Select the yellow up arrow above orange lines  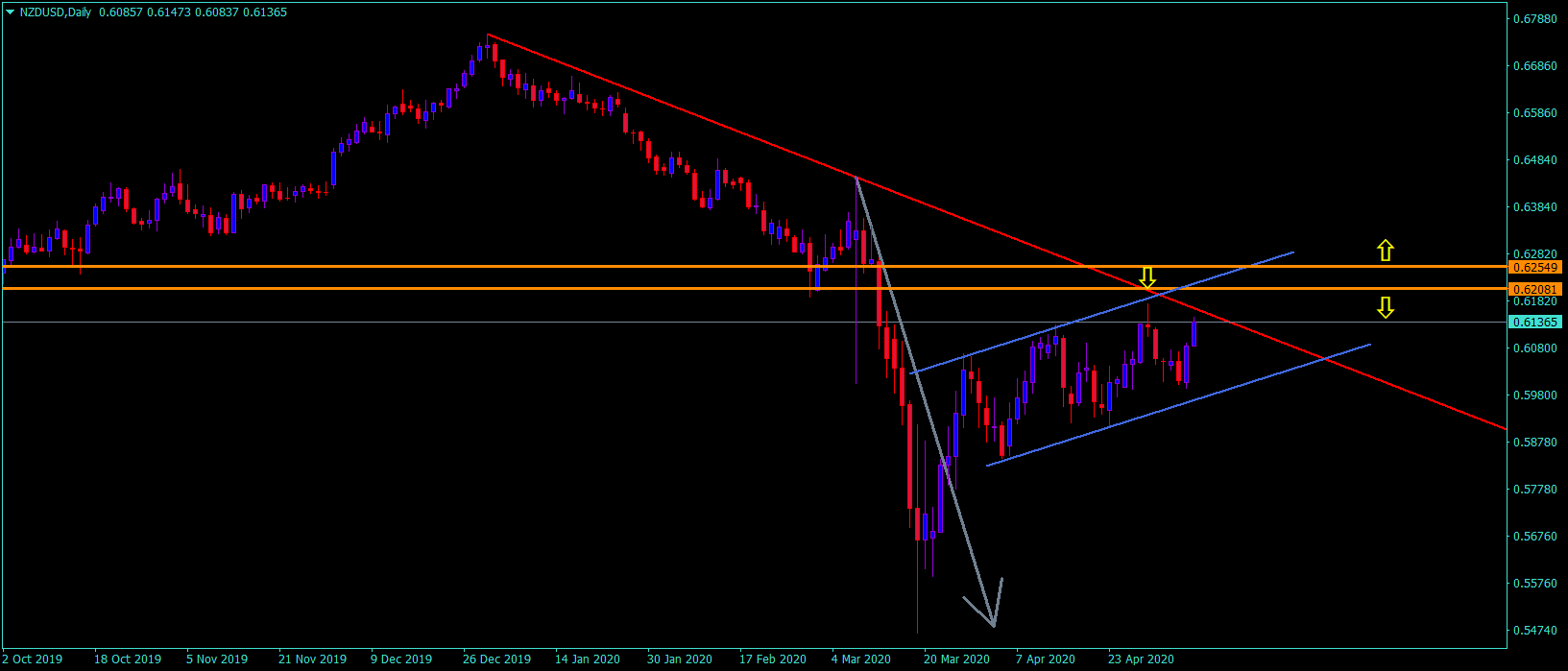[x=1385, y=251]
